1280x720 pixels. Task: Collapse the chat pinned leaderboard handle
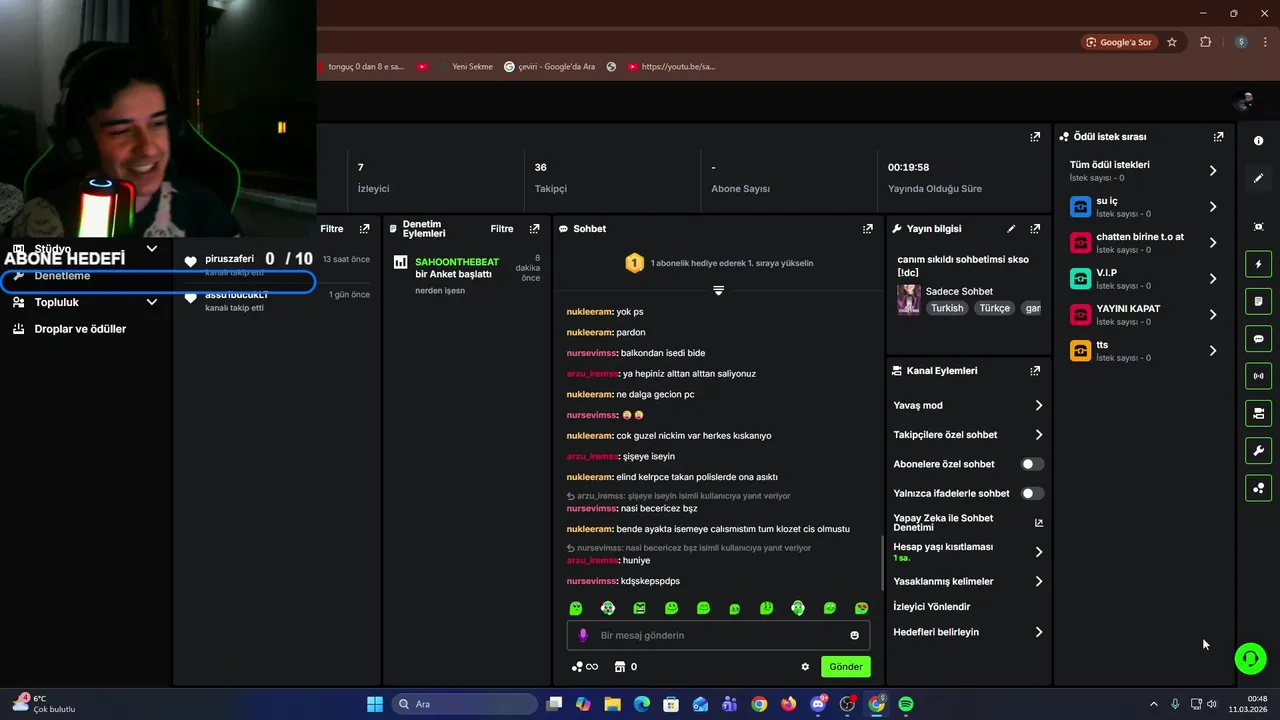click(718, 290)
